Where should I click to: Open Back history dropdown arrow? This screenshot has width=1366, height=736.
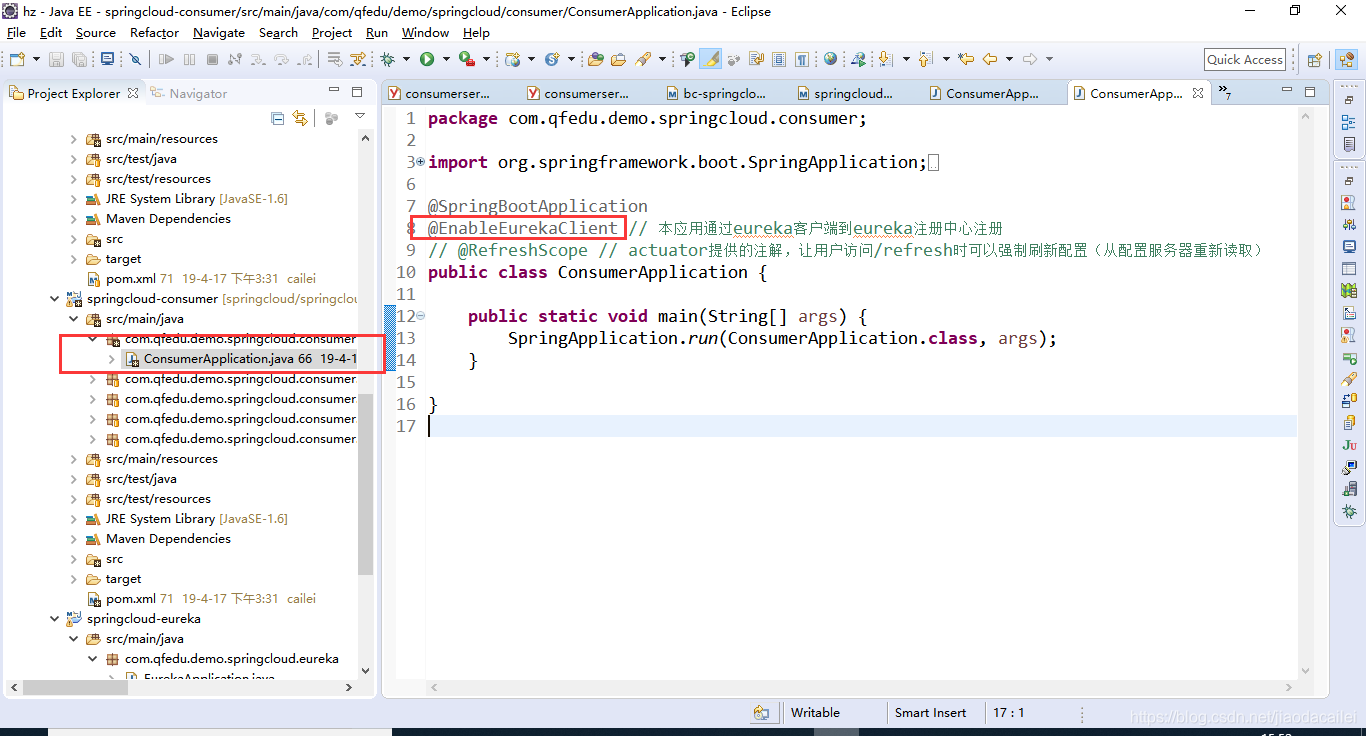[x=1009, y=59]
